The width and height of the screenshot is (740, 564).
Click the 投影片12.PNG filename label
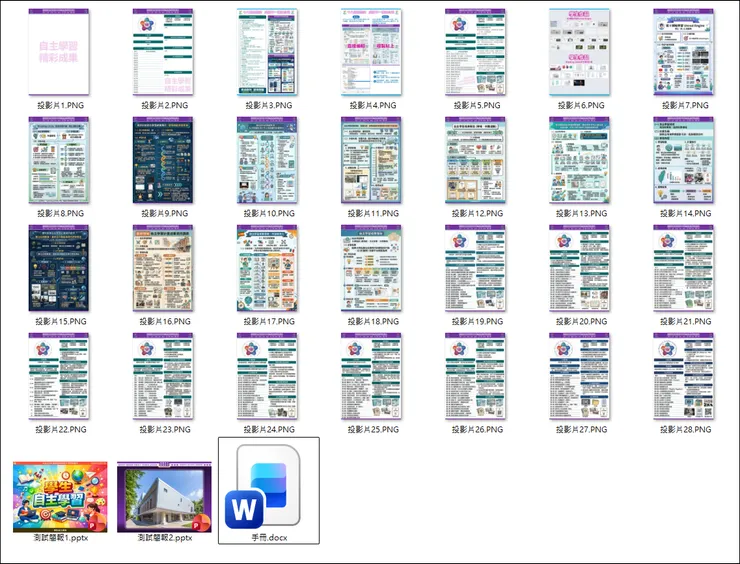click(x=477, y=213)
